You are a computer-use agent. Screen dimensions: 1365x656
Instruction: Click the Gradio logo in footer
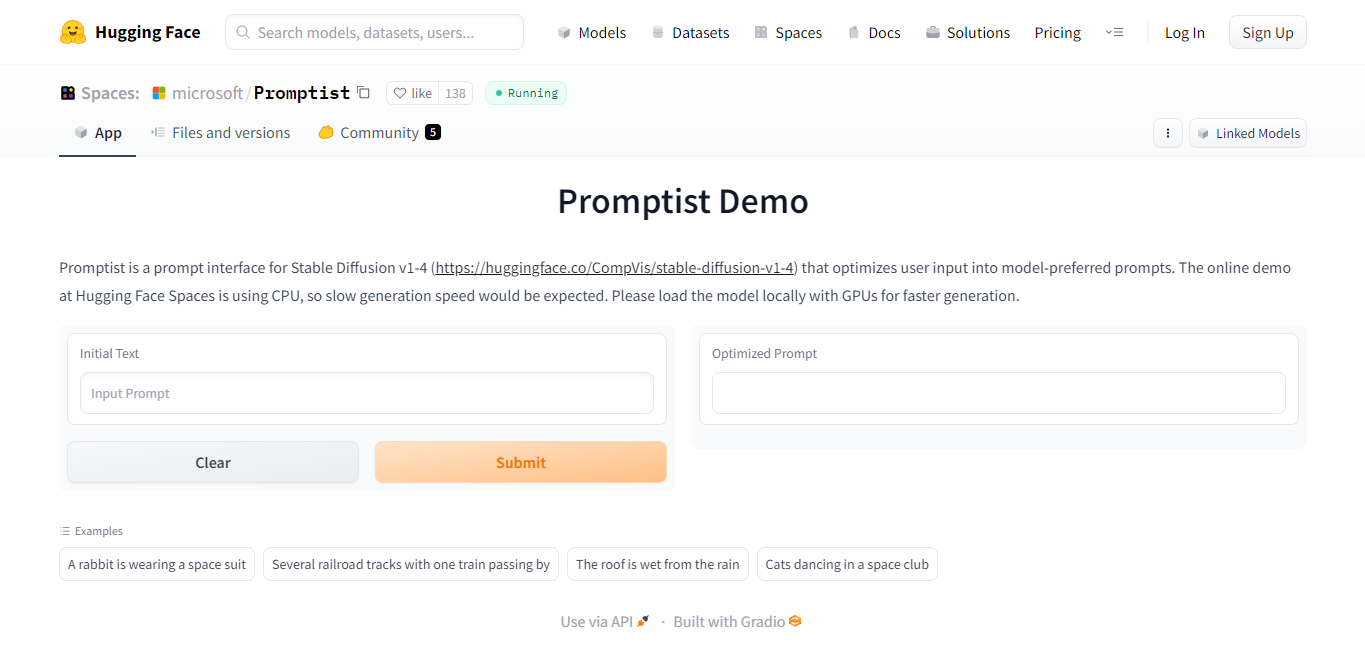795,621
